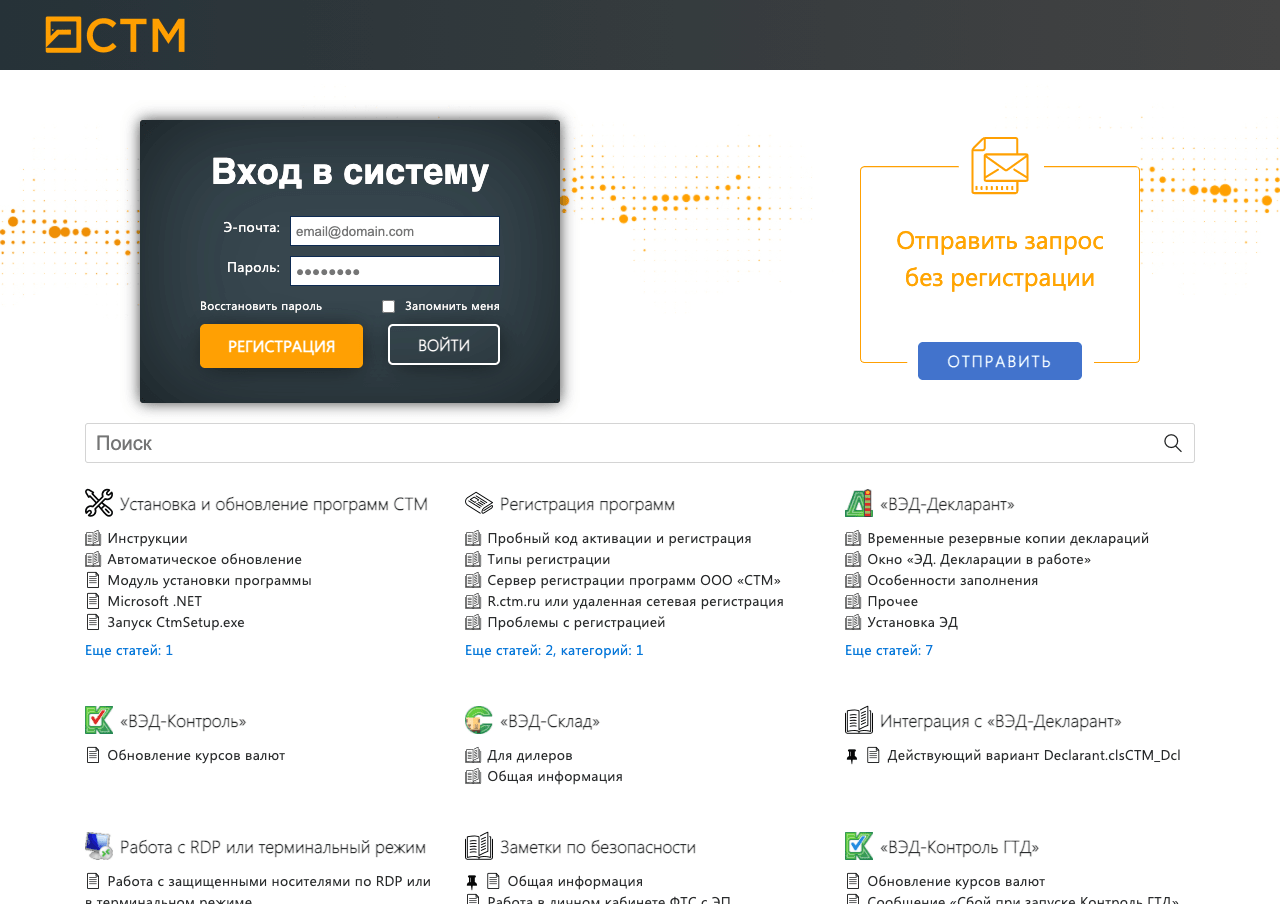The image size is (1280, 904).
Task: Click the CTM logo in header
Action: point(115,35)
